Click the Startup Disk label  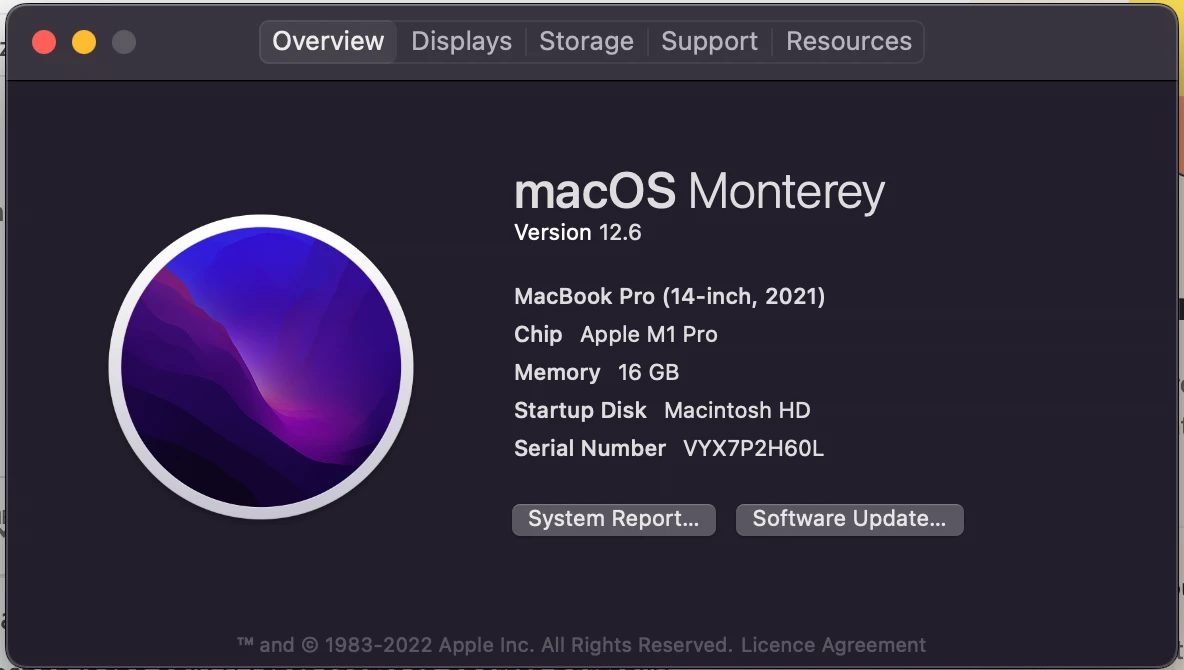pos(580,410)
